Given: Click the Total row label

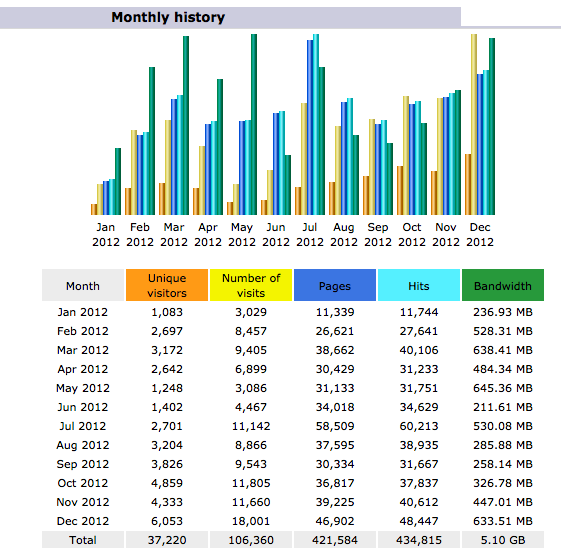Looking at the screenshot, I should (83, 540).
